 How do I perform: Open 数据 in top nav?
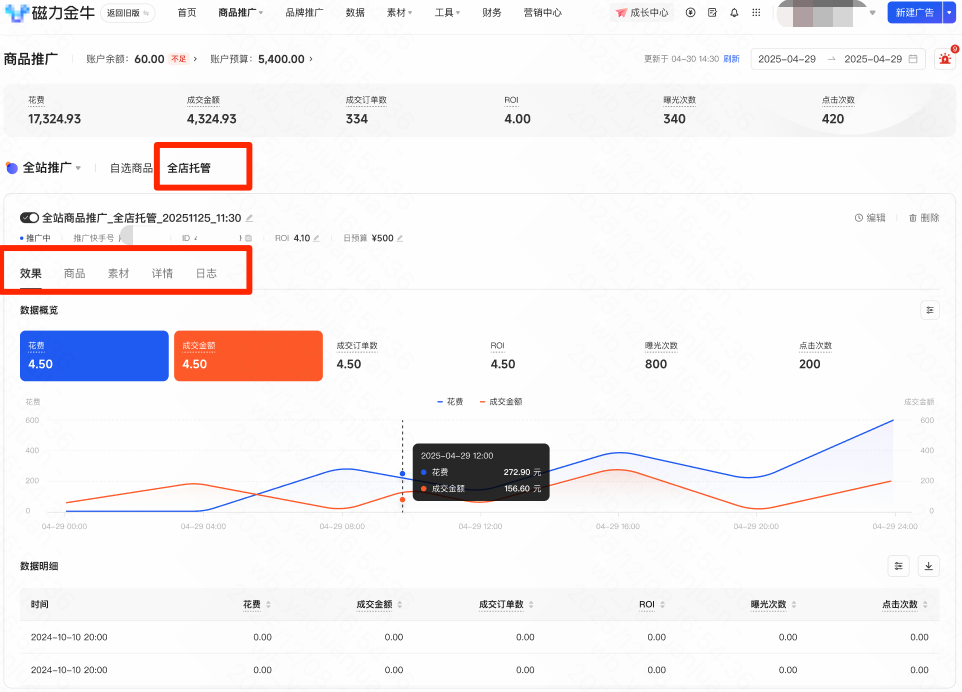355,12
